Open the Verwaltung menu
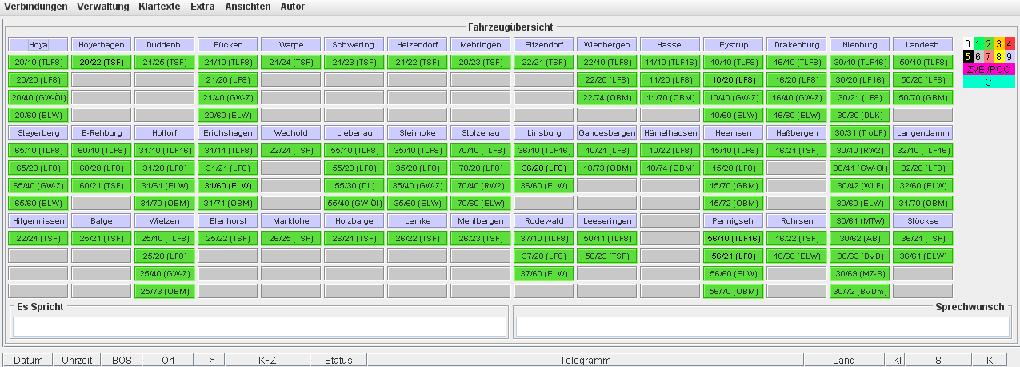The image size is (1020, 367). click(102, 7)
